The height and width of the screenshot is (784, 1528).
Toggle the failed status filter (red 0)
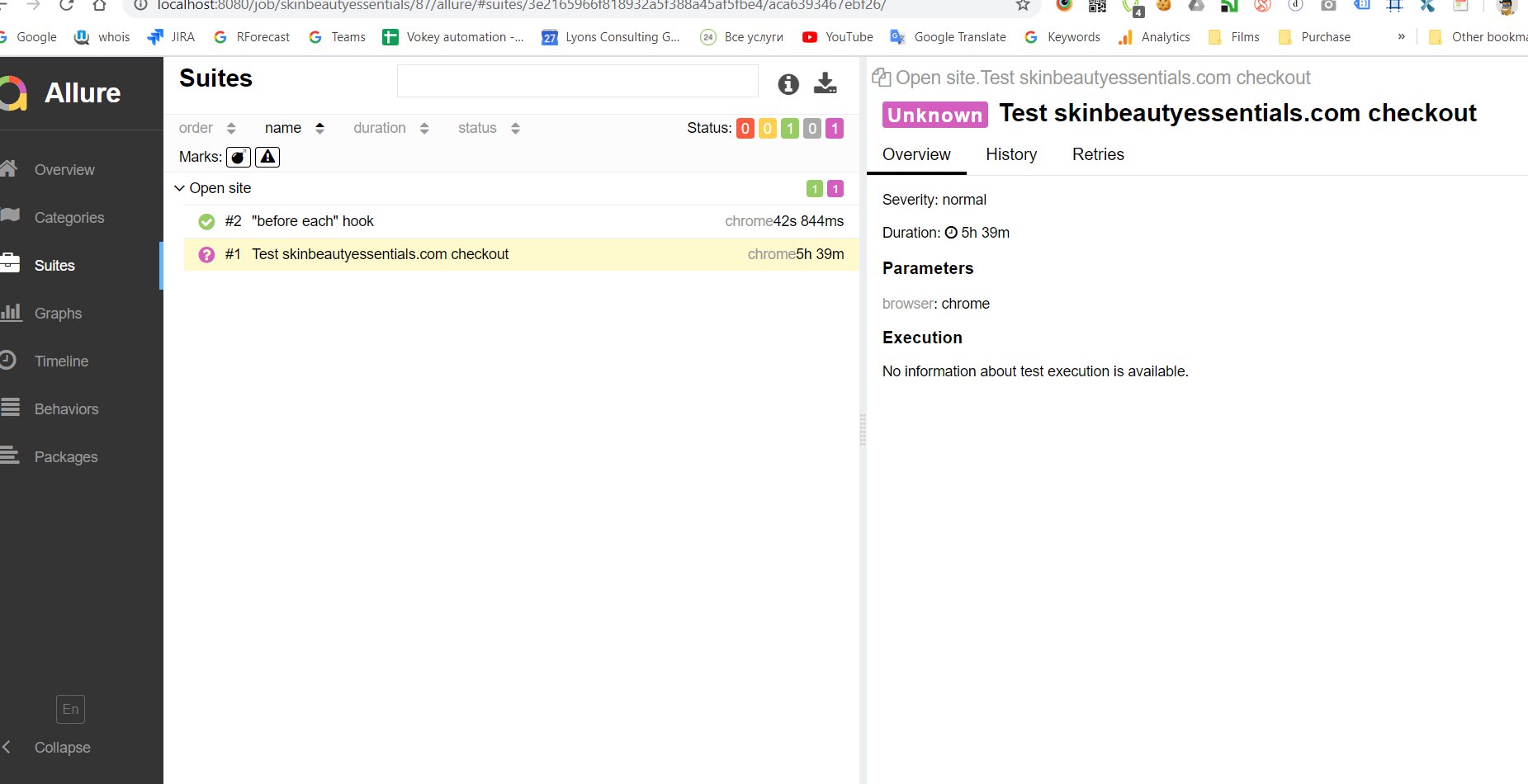point(745,129)
